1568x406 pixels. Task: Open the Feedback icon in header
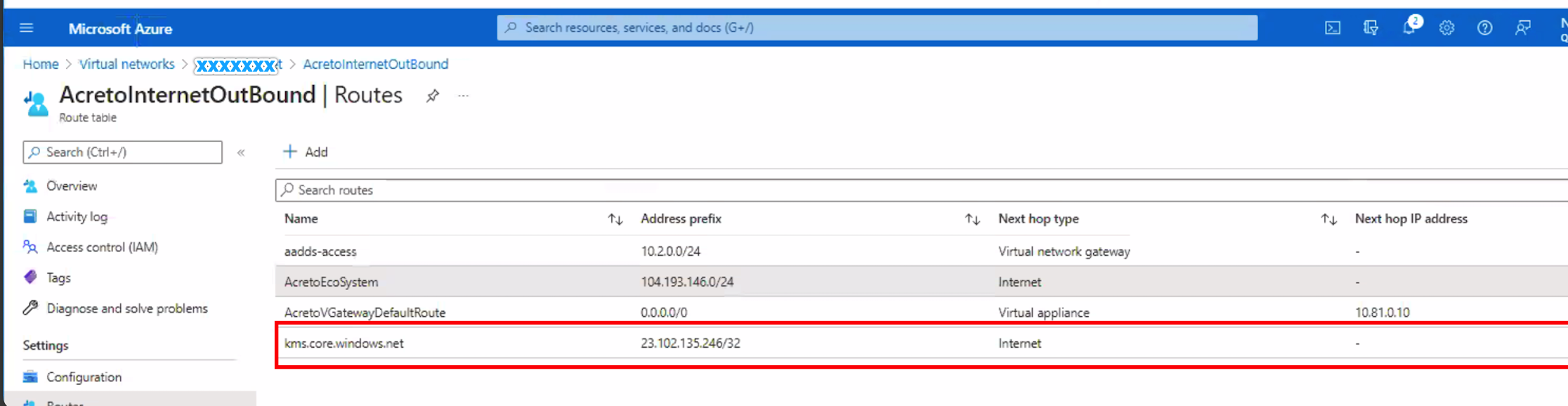click(x=1522, y=28)
